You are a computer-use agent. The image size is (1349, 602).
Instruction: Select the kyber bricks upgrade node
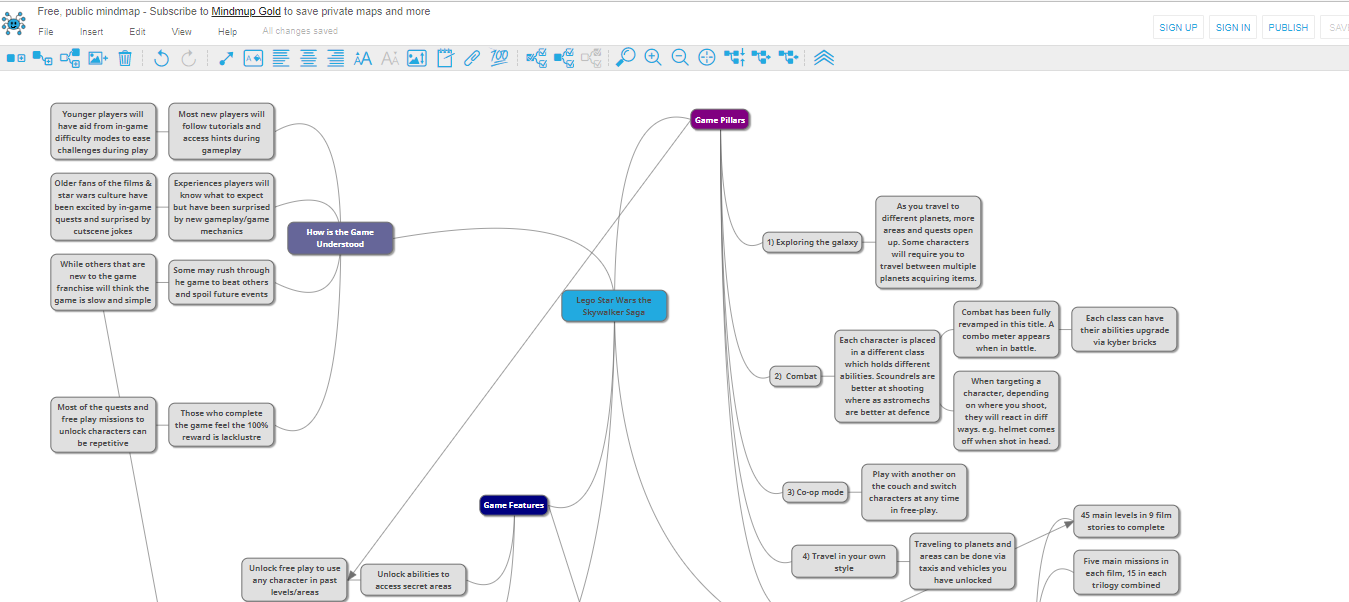1124,330
